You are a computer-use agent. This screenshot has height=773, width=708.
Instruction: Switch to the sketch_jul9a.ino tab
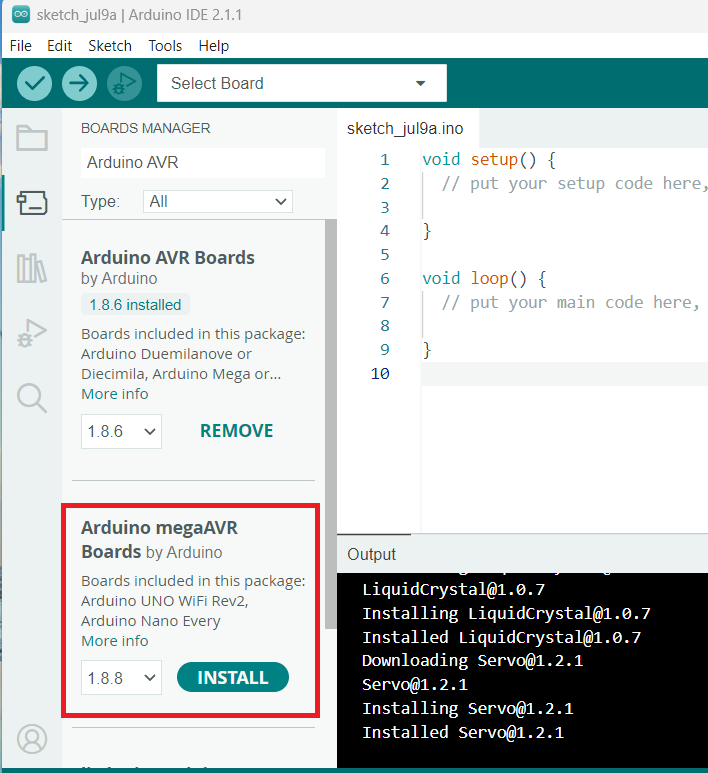pyautogui.click(x=405, y=129)
